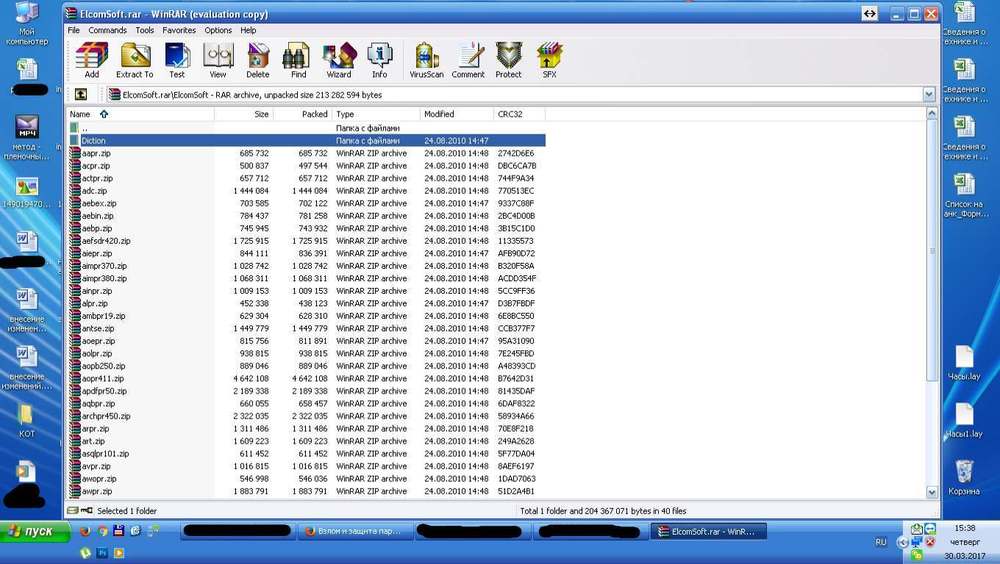Viewport: 1000px width, 564px height.
Task: Launch the Wizard tool
Action: click(339, 58)
